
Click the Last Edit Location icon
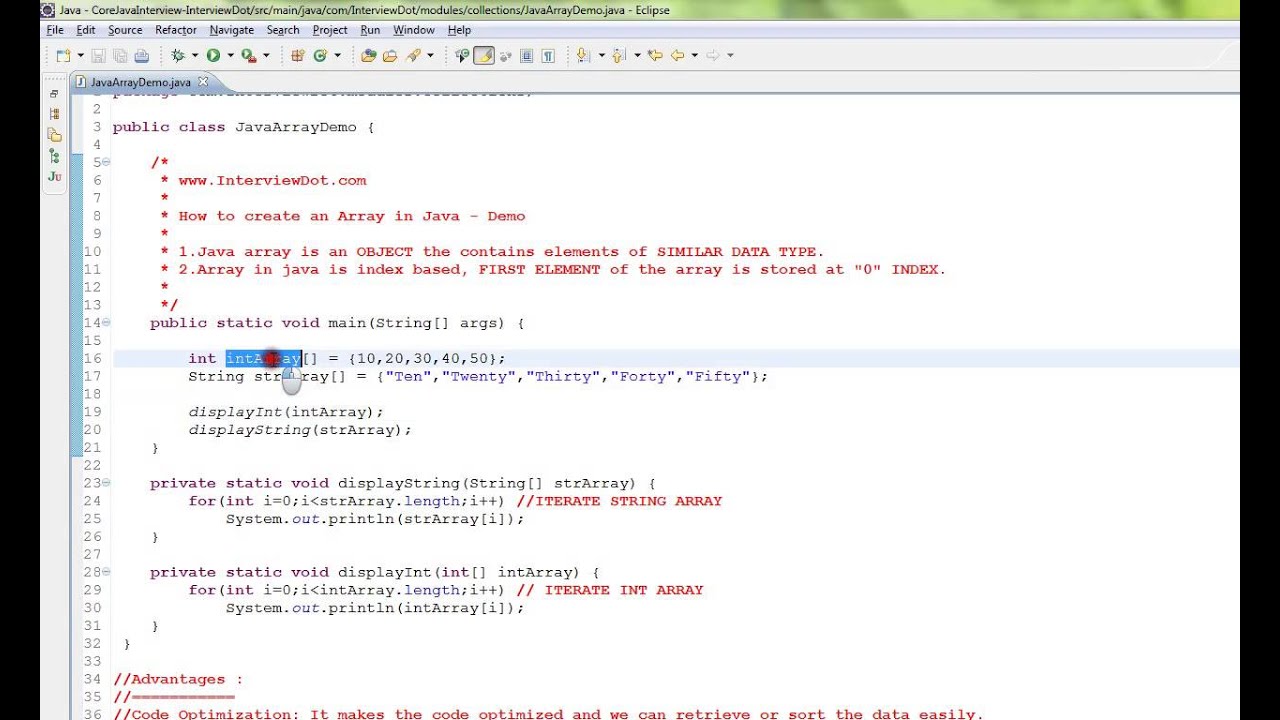(x=655, y=56)
